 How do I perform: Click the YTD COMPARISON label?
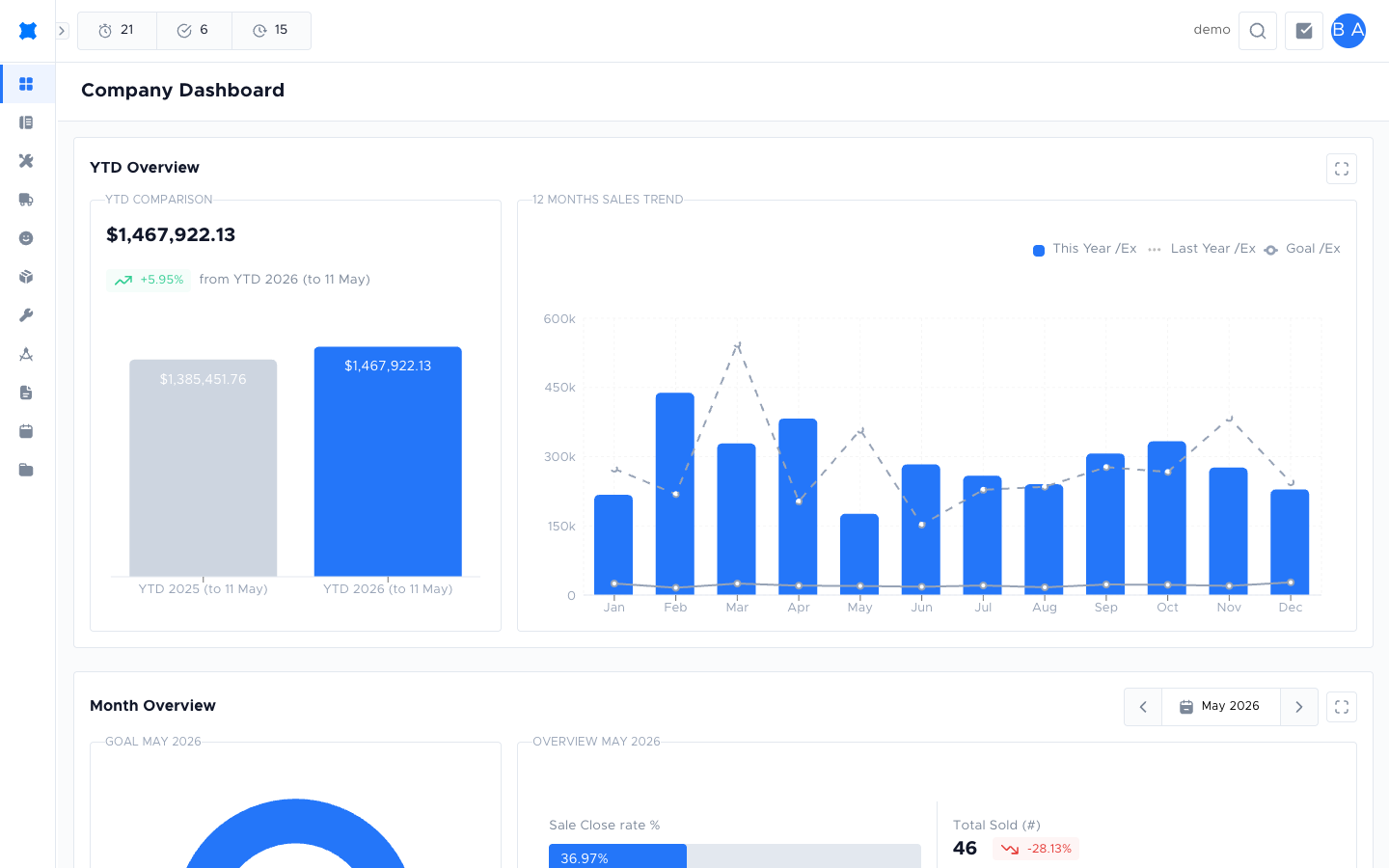pyautogui.click(x=159, y=200)
